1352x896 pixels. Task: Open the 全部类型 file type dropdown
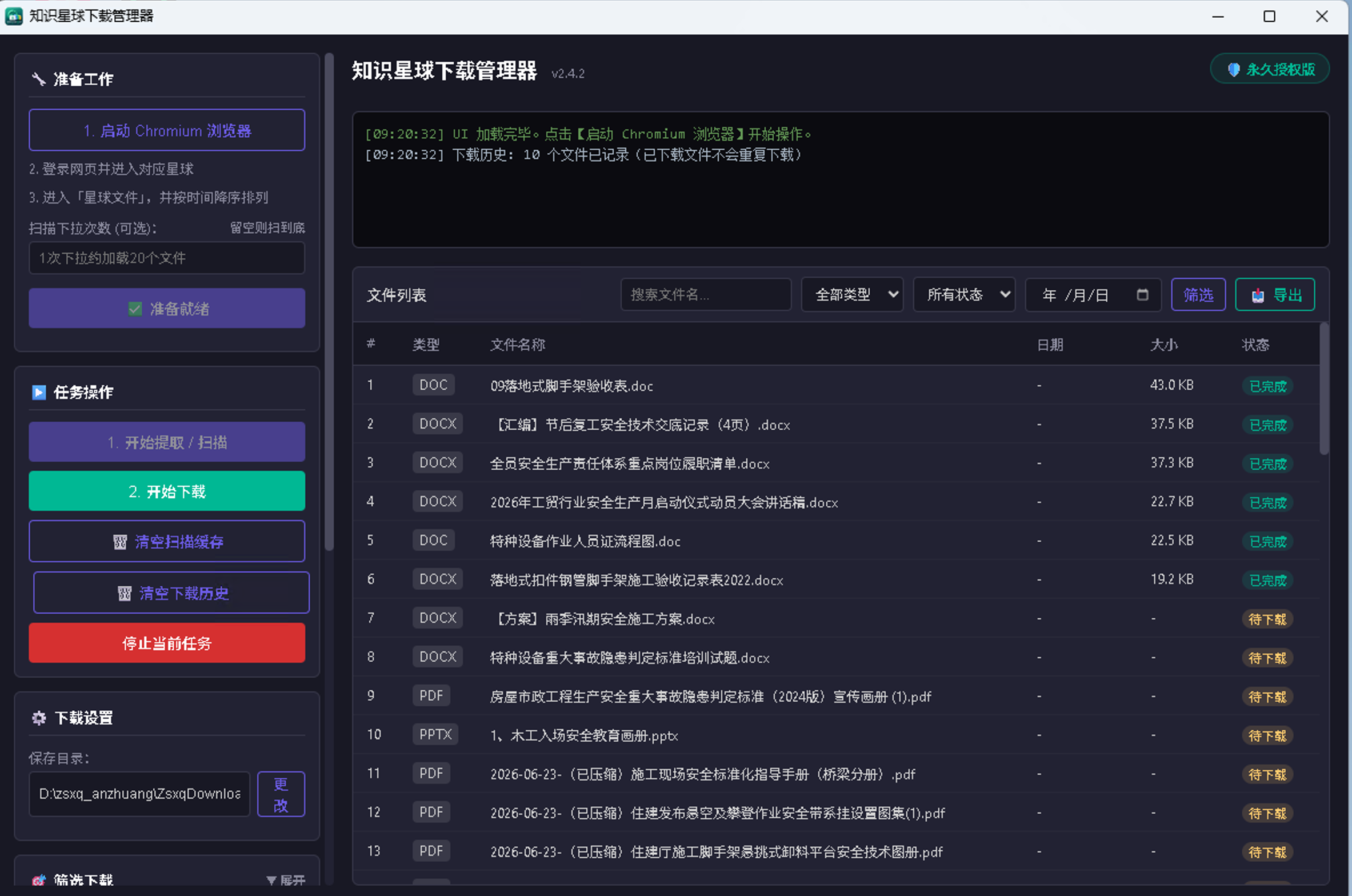click(852, 294)
